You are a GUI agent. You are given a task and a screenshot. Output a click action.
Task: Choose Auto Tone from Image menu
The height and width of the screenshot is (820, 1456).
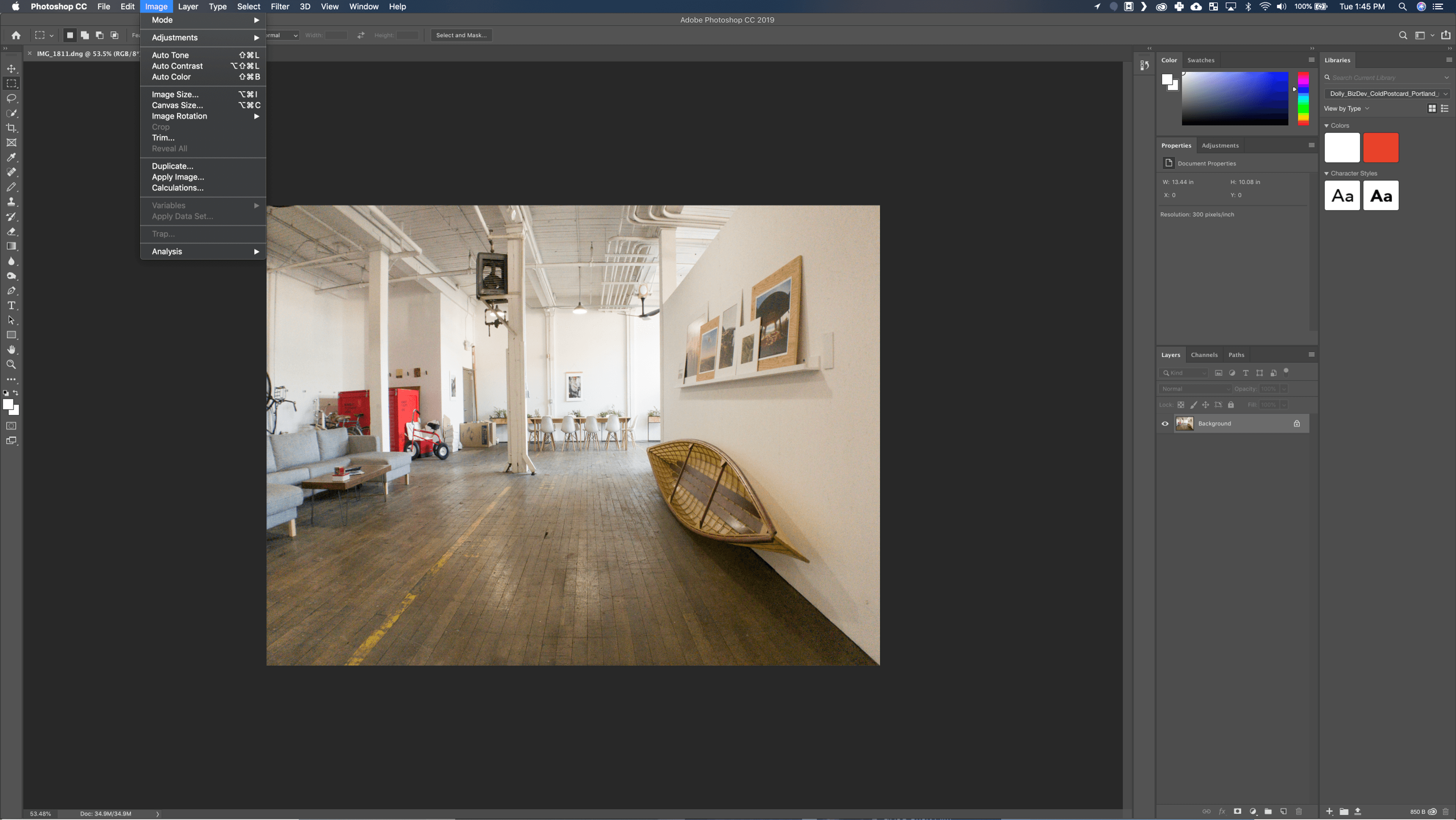click(203, 55)
